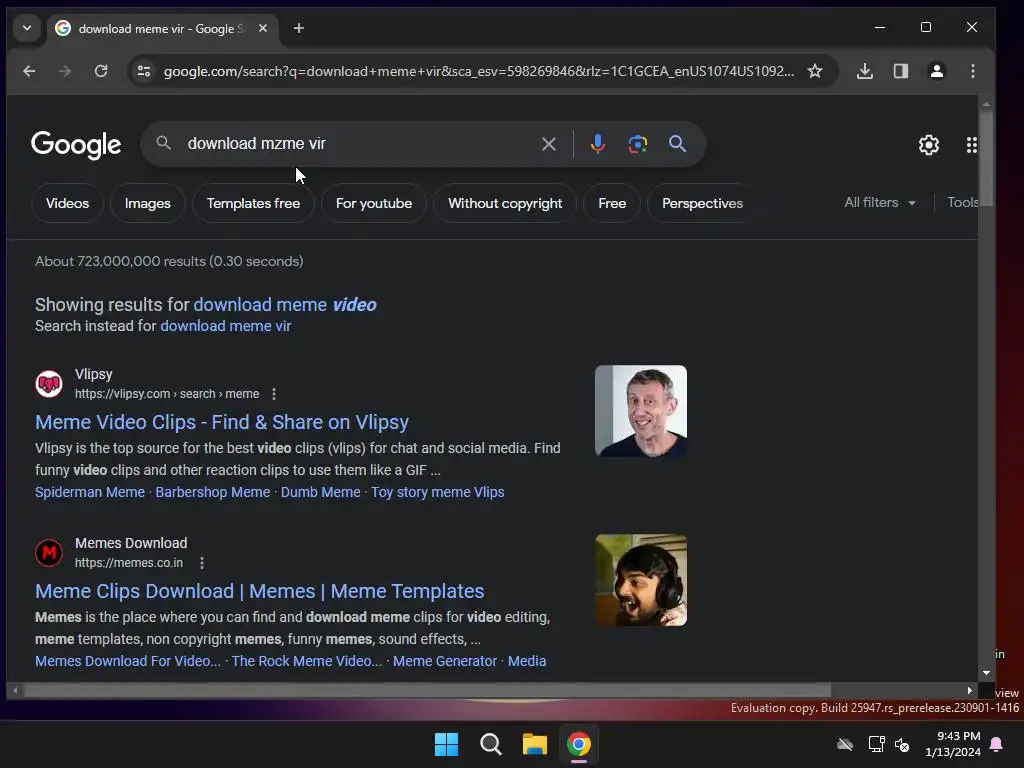Open the Chrome three-dot menu

[972, 71]
